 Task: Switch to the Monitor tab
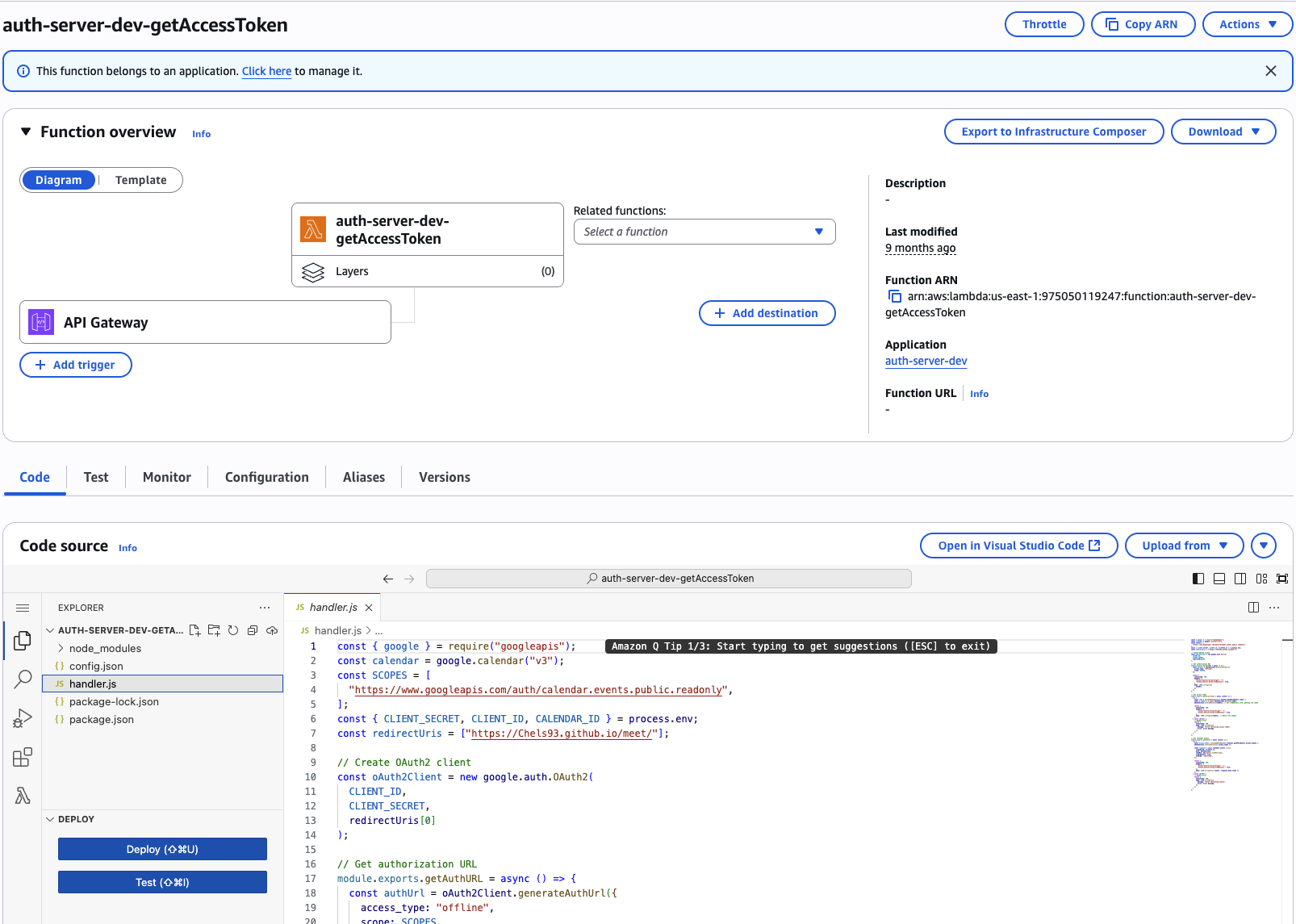(167, 477)
